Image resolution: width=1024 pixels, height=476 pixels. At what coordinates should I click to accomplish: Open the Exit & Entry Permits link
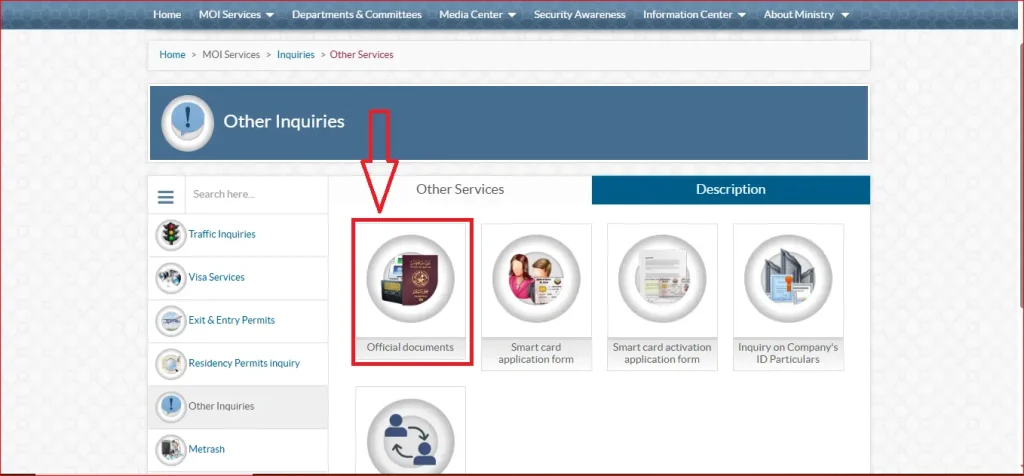pyautogui.click(x=232, y=321)
